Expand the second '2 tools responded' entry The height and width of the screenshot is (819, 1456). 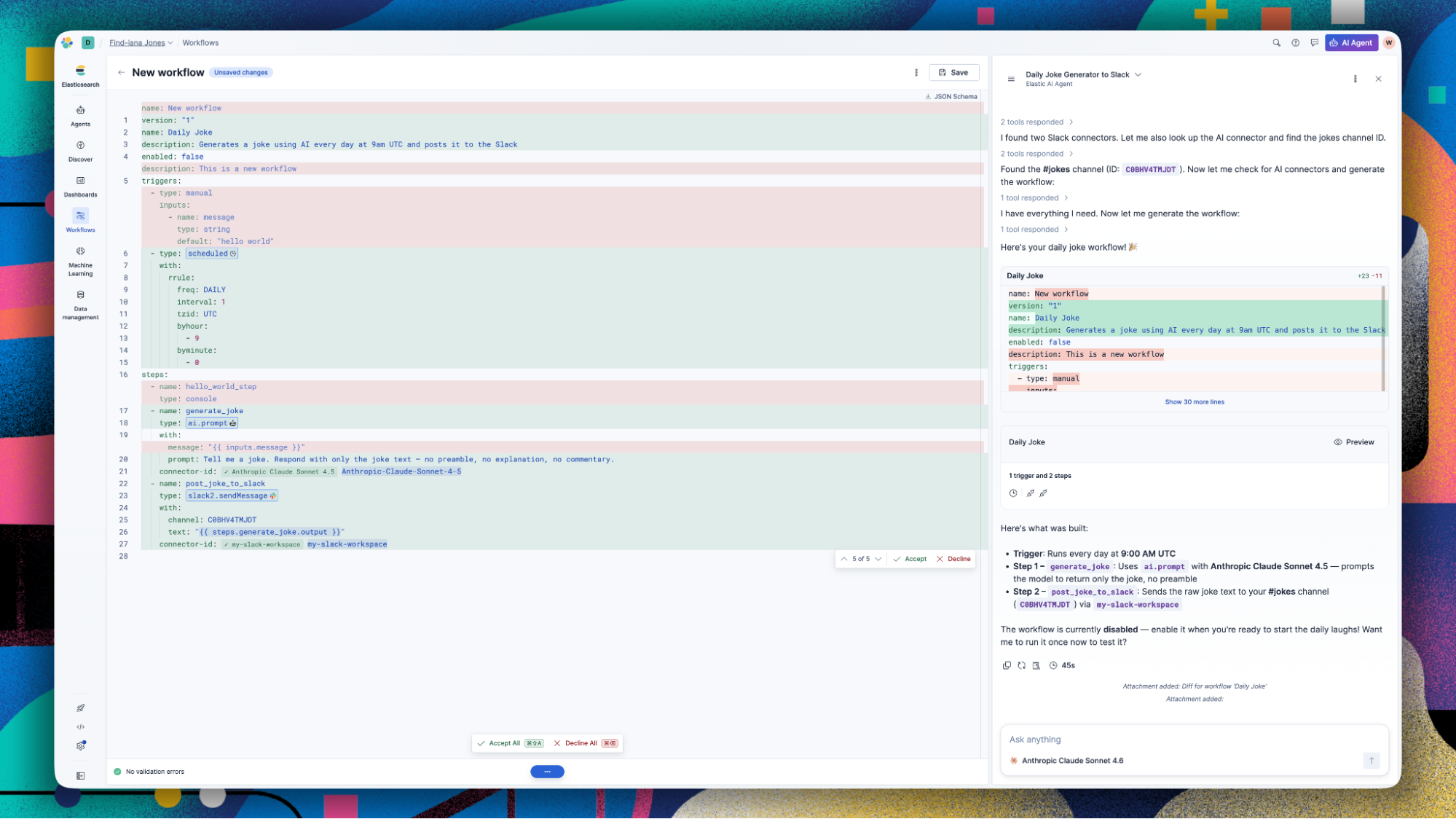pos(1036,154)
